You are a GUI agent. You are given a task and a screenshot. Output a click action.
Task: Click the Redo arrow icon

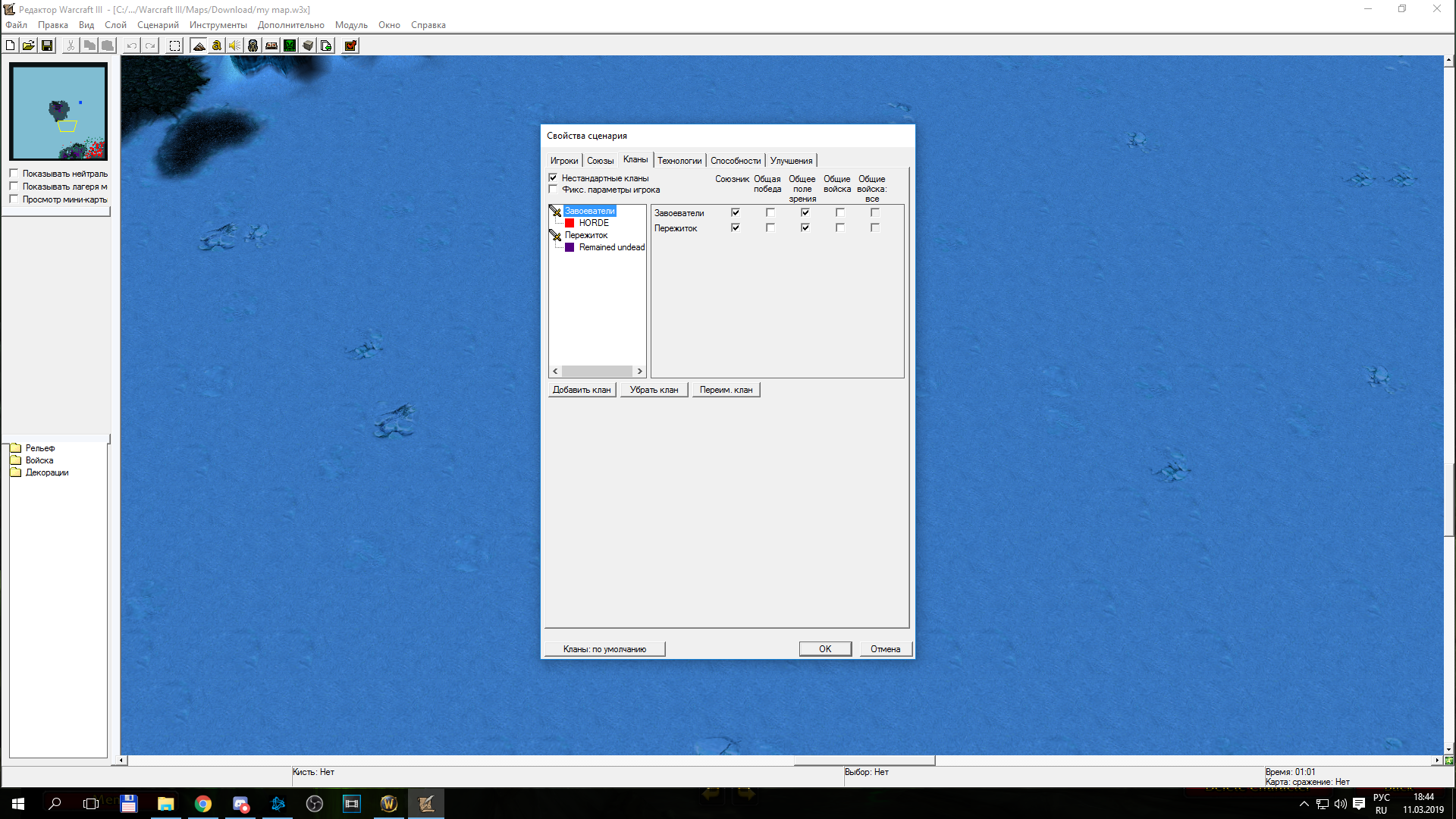pyautogui.click(x=150, y=45)
